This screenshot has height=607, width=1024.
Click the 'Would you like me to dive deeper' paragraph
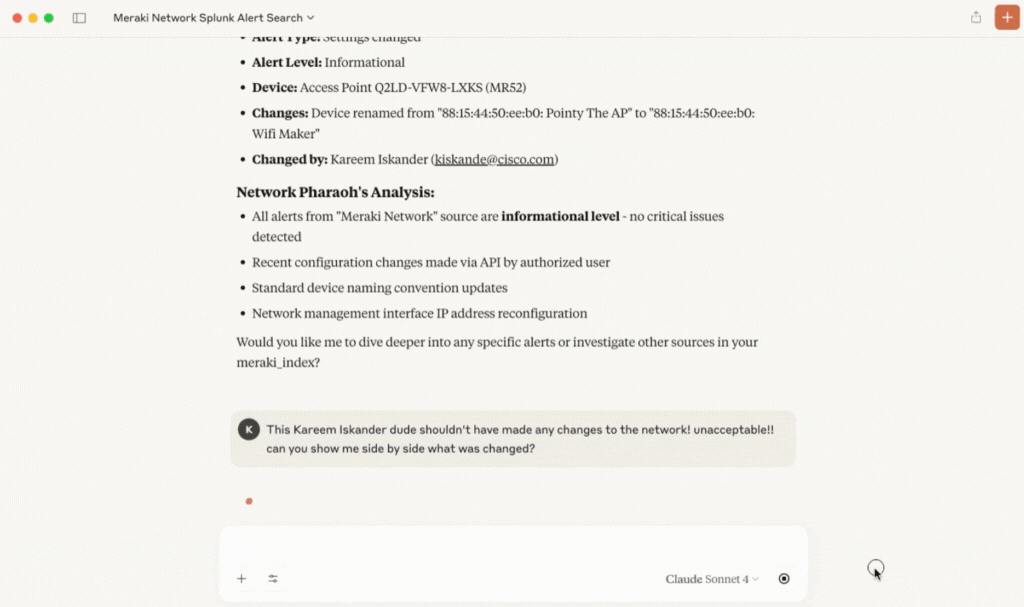click(x=497, y=351)
